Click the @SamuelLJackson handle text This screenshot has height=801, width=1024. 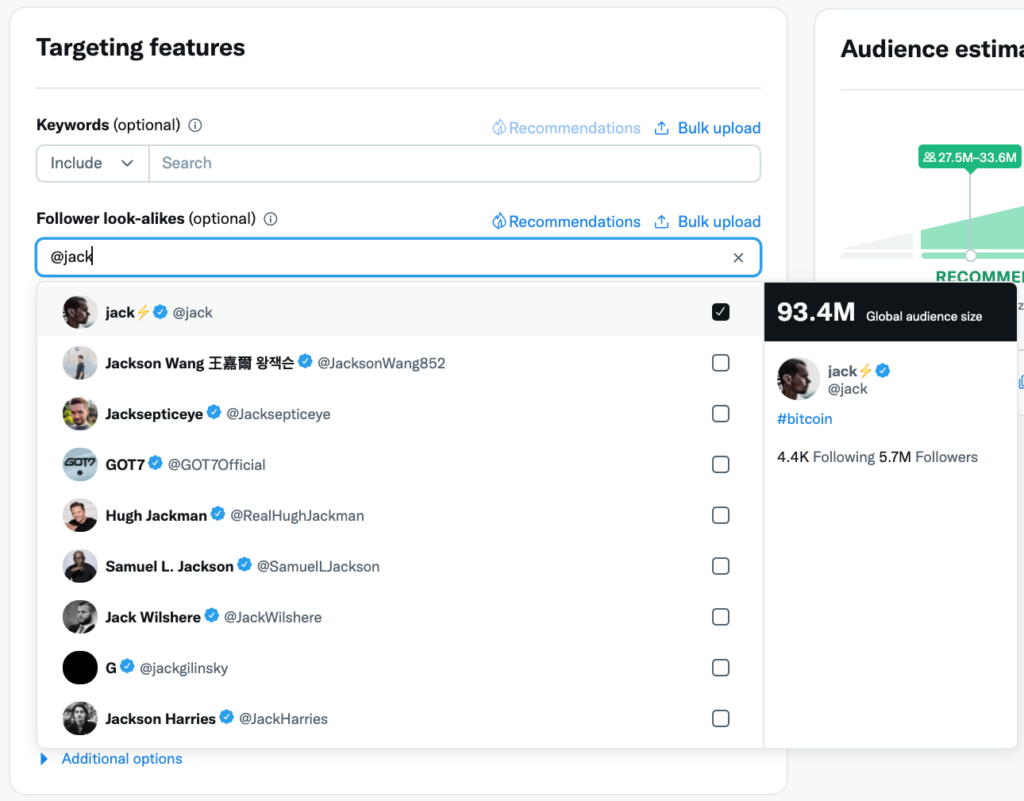318,567
